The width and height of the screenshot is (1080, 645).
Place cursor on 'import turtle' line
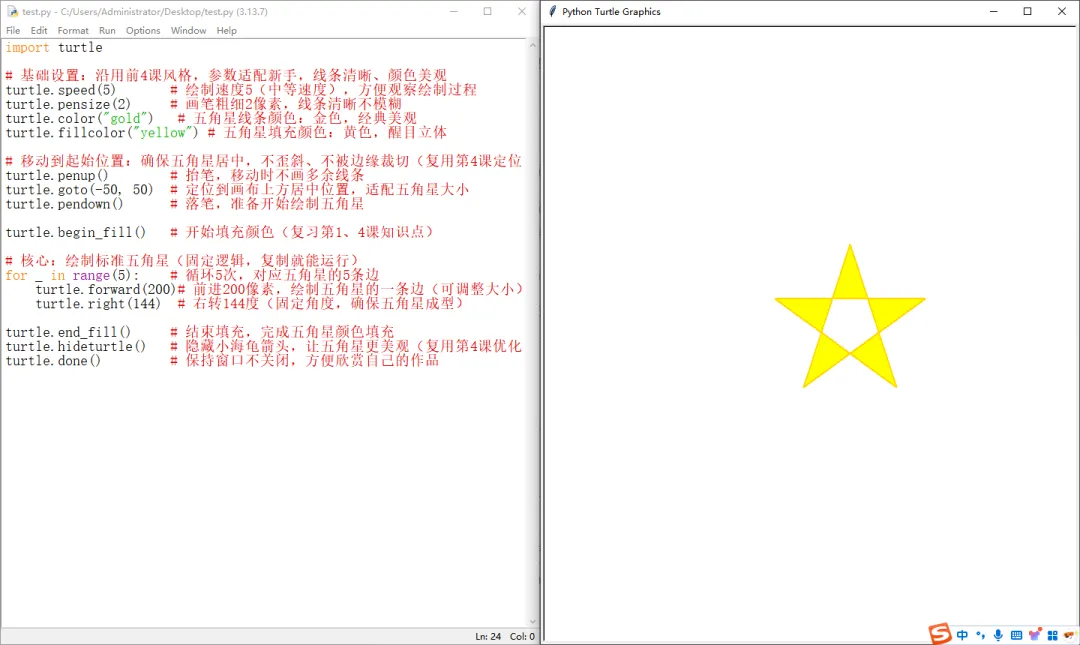(54, 48)
